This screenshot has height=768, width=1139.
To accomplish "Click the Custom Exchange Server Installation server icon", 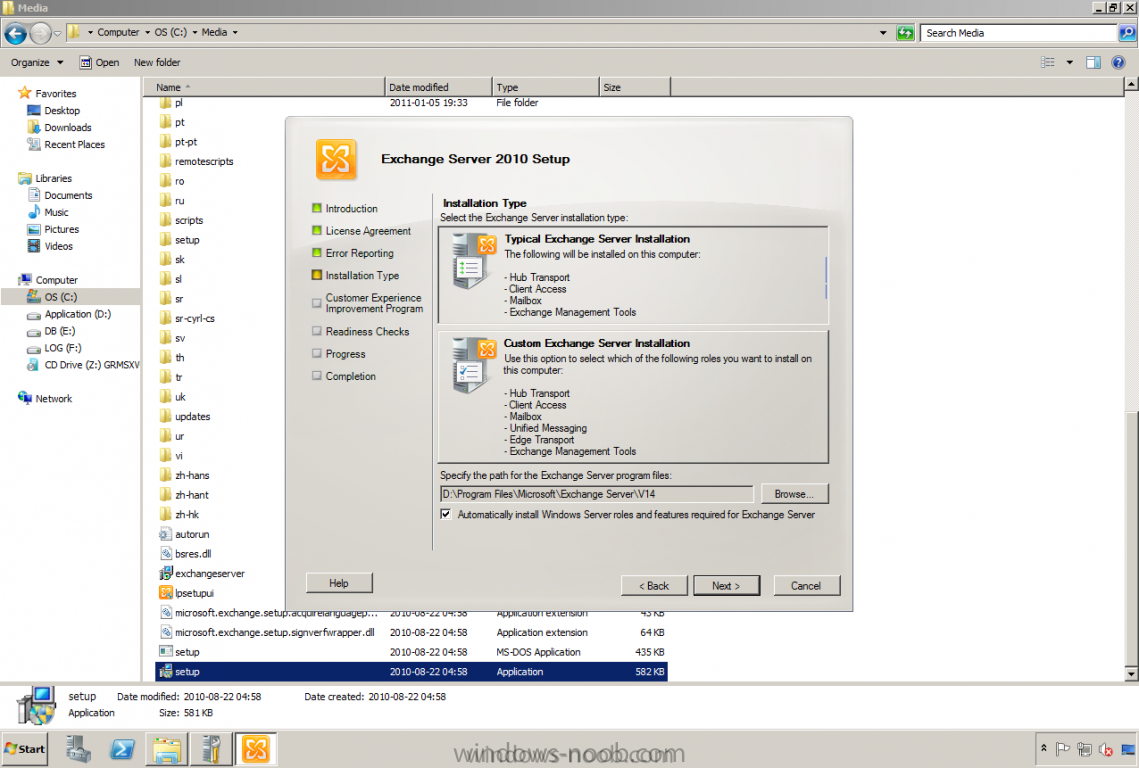I will [473, 365].
